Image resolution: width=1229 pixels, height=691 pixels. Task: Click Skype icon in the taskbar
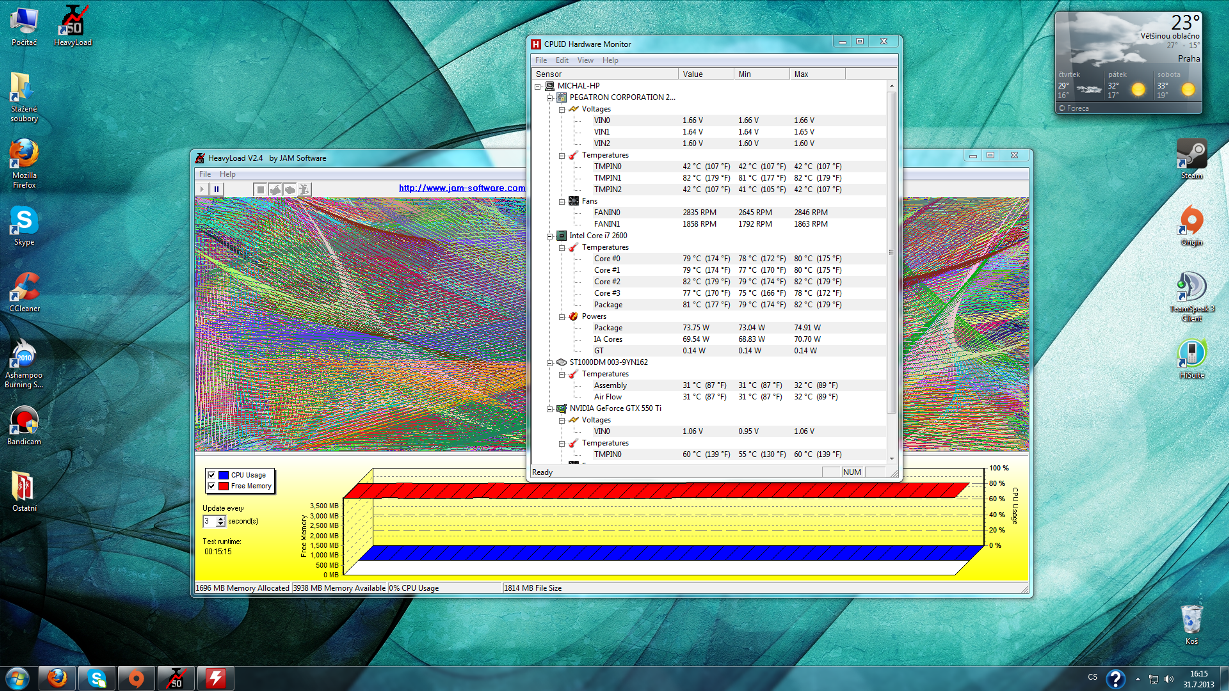pos(97,678)
